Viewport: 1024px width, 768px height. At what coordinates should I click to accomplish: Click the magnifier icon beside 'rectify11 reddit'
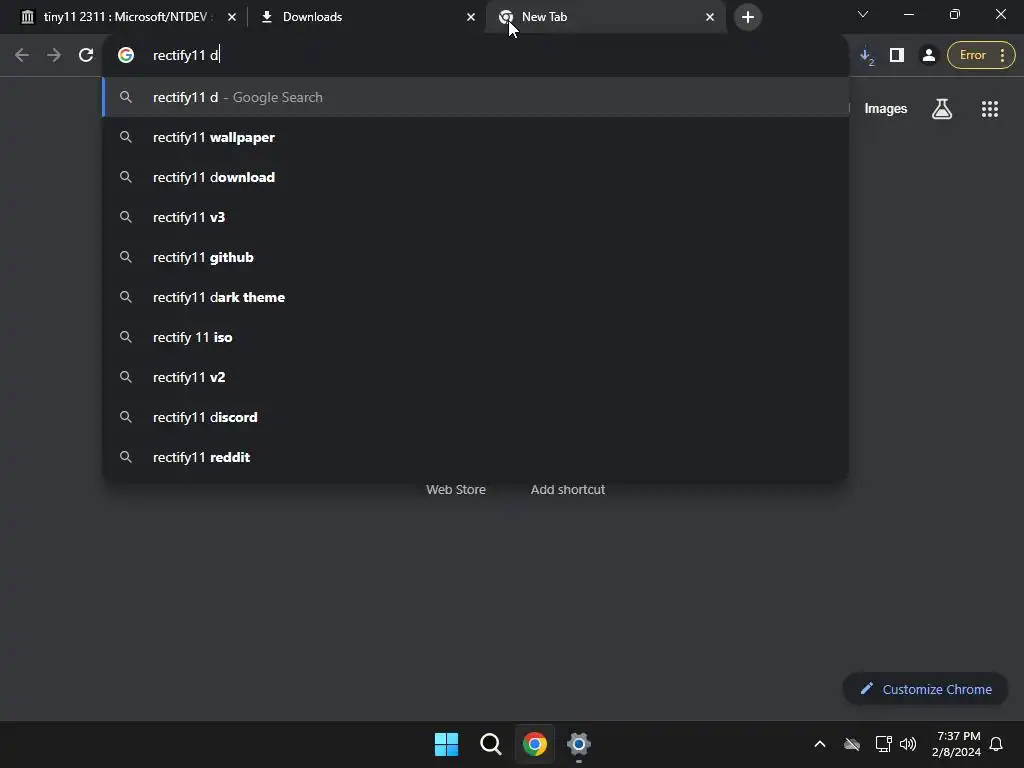tap(126, 457)
